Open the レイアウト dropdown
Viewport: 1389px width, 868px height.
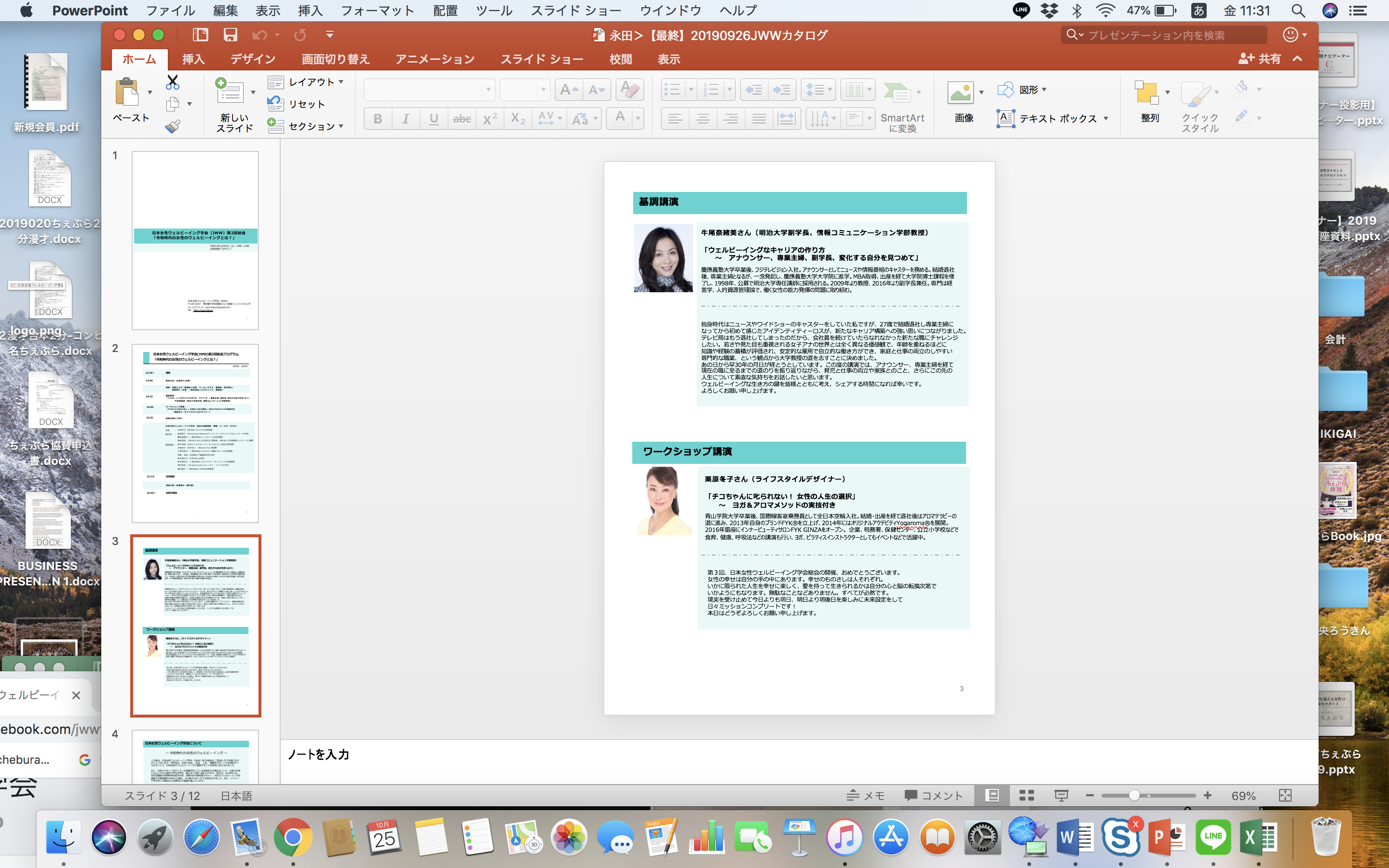tap(307, 82)
